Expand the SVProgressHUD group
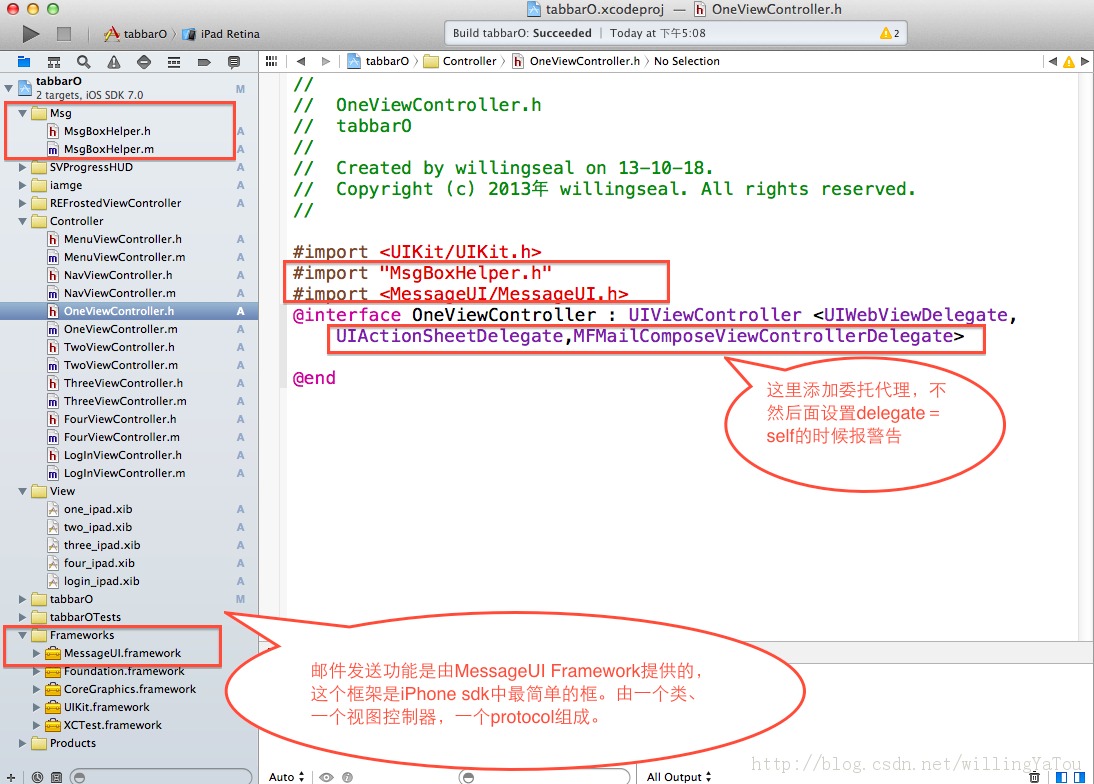Image resolution: width=1094 pixels, height=784 pixels. 22,167
